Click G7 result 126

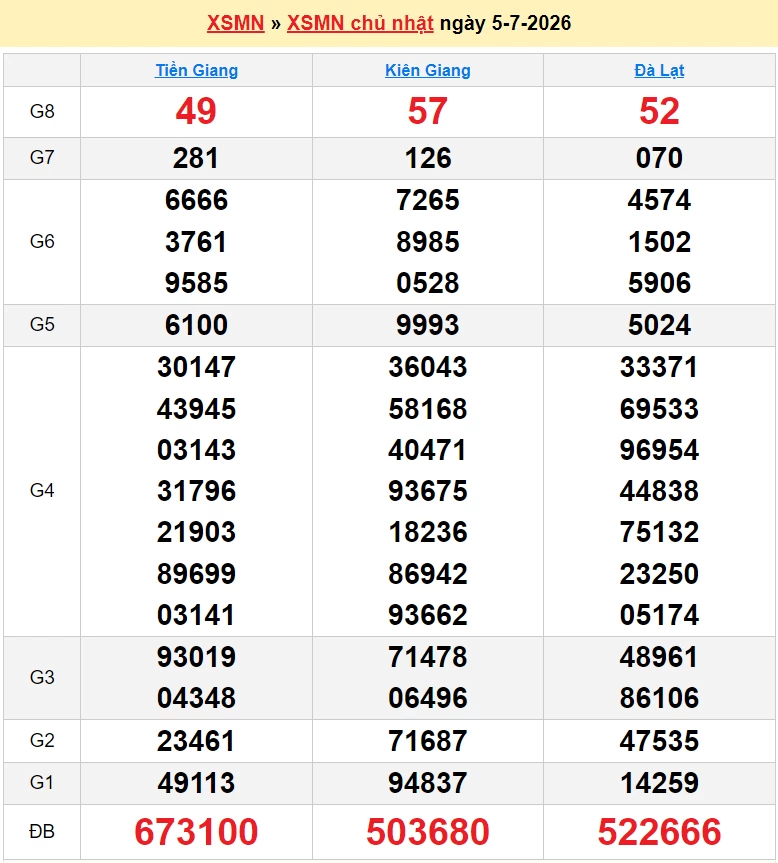pyautogui.click(x=428, y=159)
